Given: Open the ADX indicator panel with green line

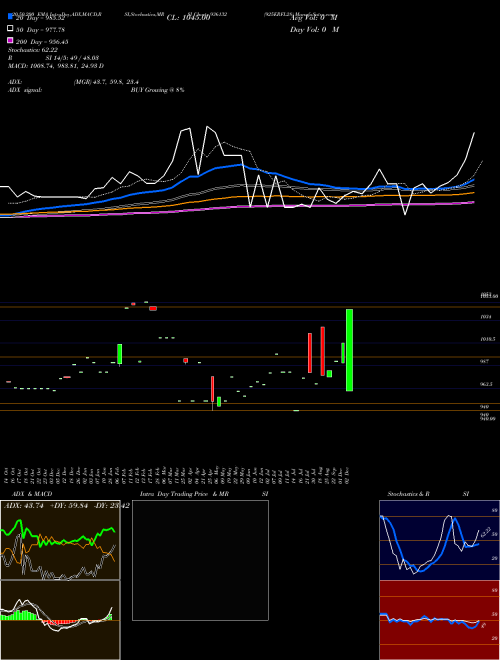Looking at the screenshot, I should [60, 540].
